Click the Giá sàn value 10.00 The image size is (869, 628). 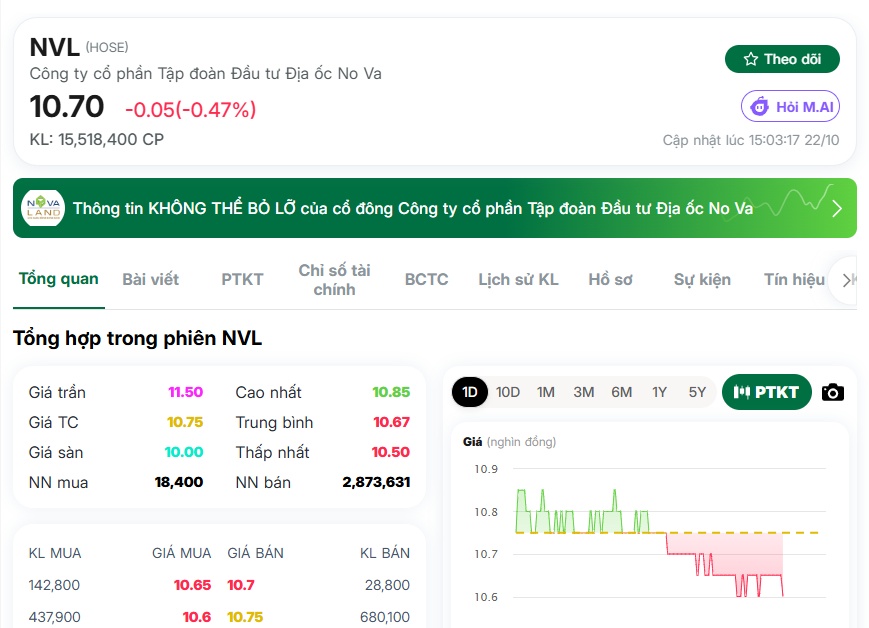click(x=184, y=452)
